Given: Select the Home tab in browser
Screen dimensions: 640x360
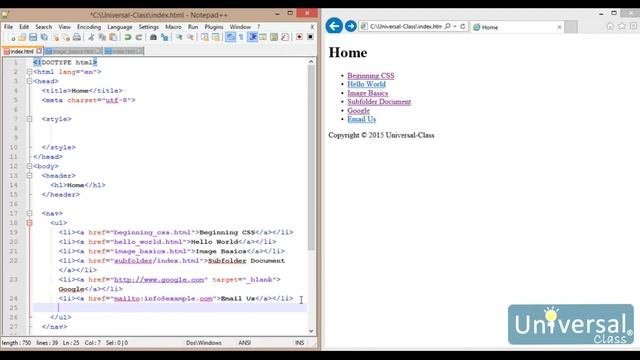Looking at the screenshot, I should point(517,27).
